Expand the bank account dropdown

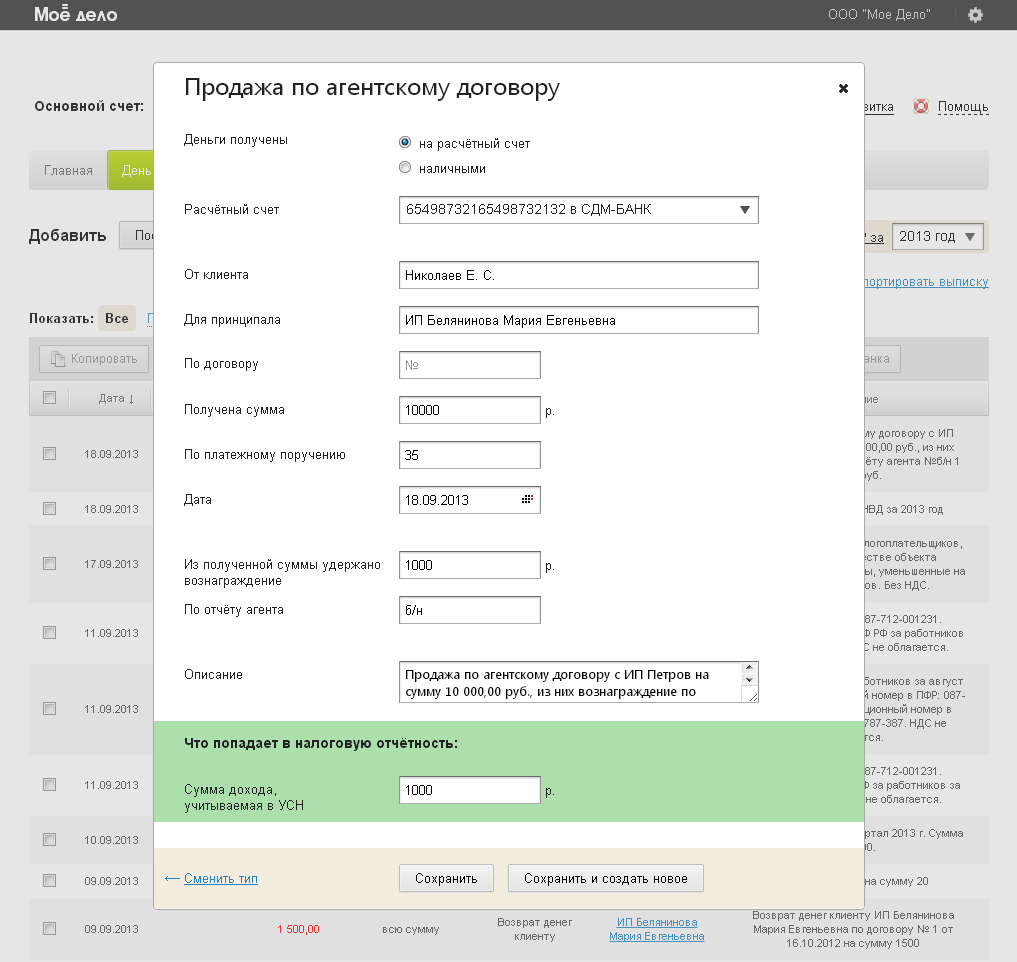click(744, 210)
